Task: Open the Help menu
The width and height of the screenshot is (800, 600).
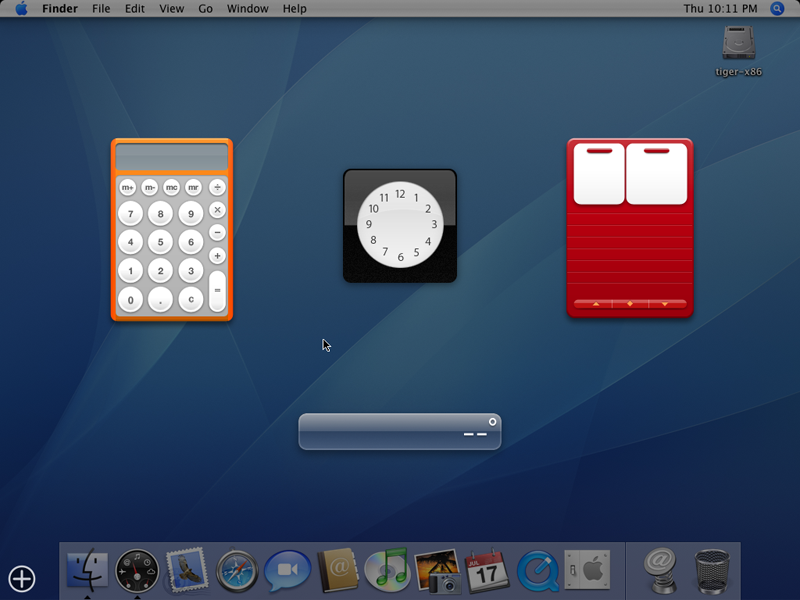Action: pos(294,8)
